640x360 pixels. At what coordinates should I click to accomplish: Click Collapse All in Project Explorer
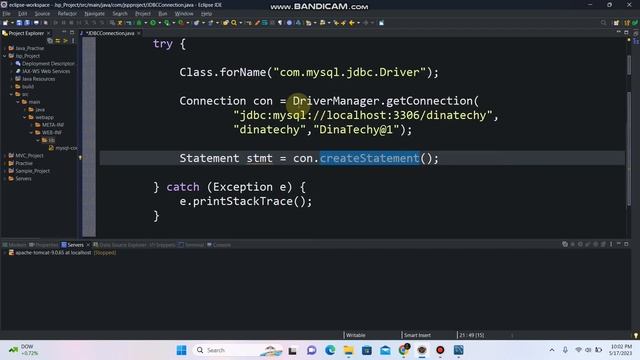click(50, 41)
